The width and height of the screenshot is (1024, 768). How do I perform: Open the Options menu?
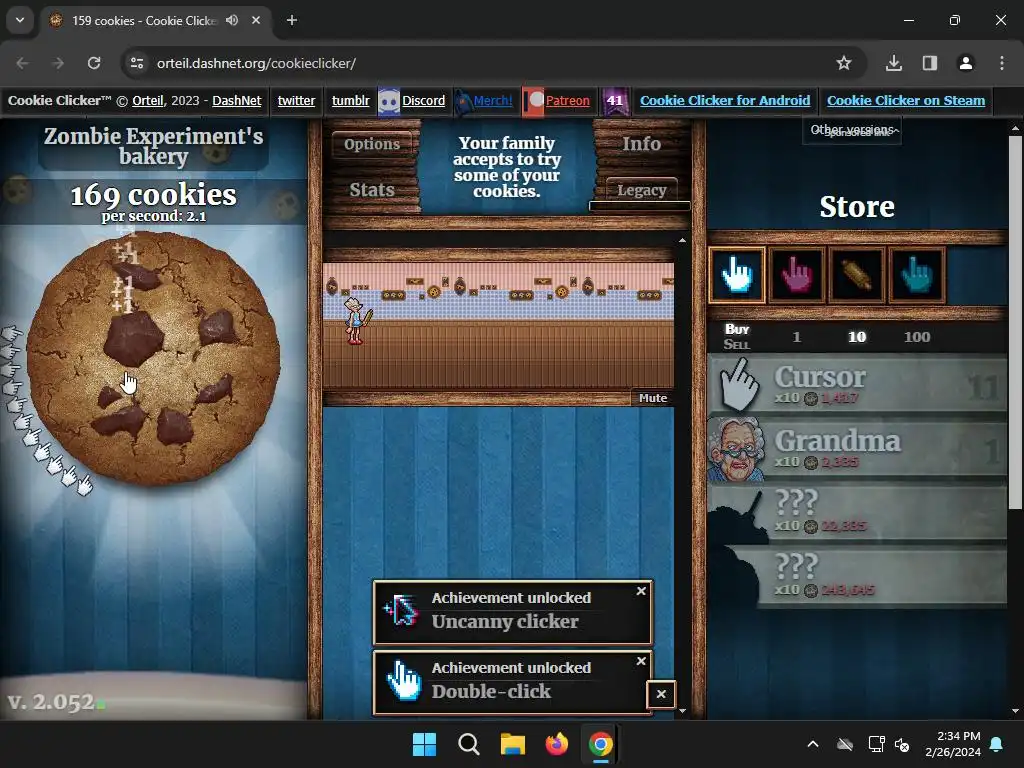pyautogui.click(x=372, y=144)
